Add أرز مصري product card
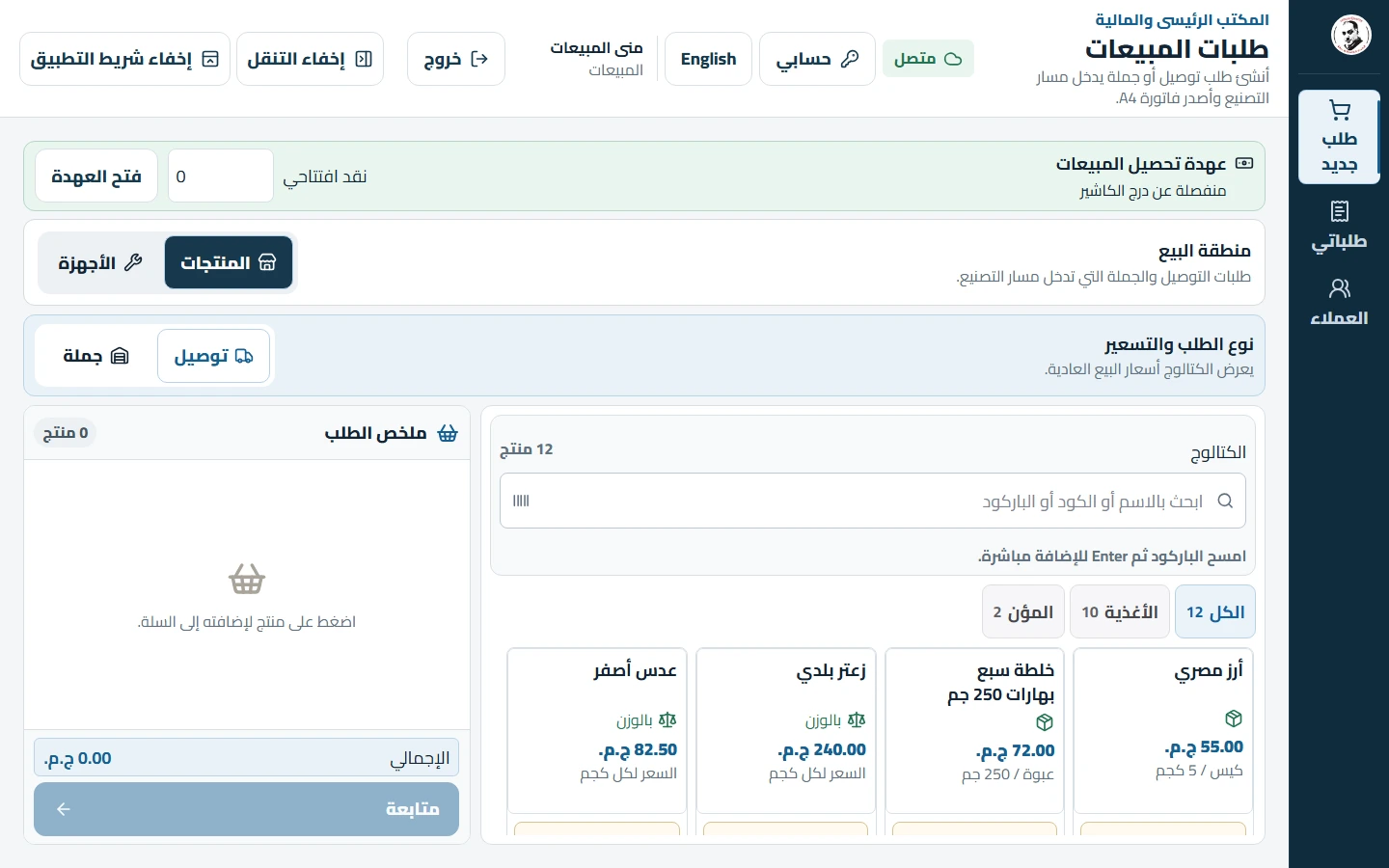Image resolution: width=1389 pixels, height=868 pixels. click(1163, 731)
